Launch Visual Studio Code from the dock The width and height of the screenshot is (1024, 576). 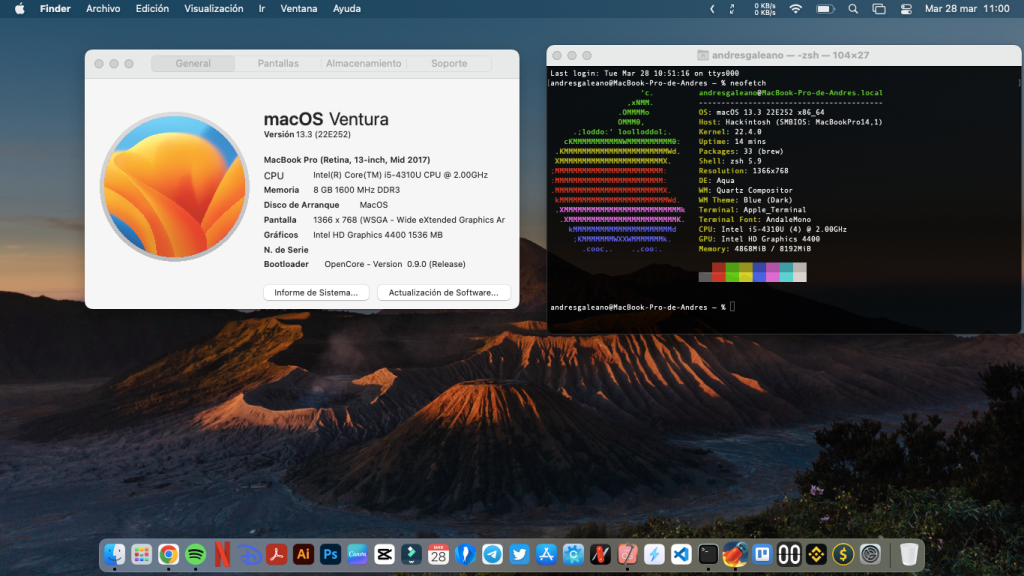(681, 554)
